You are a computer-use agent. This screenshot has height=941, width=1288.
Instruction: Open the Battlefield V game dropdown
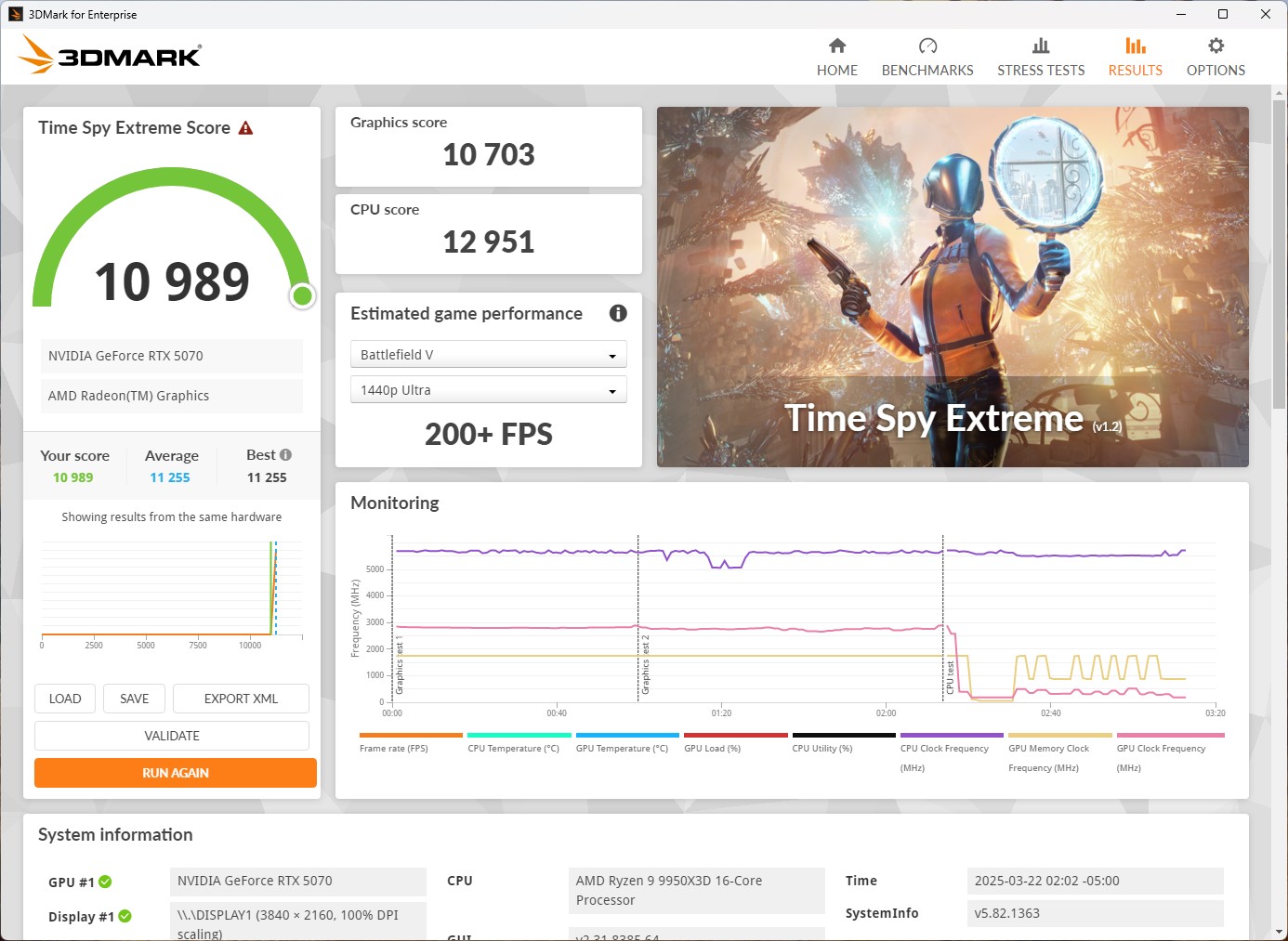tap(488, 354)
